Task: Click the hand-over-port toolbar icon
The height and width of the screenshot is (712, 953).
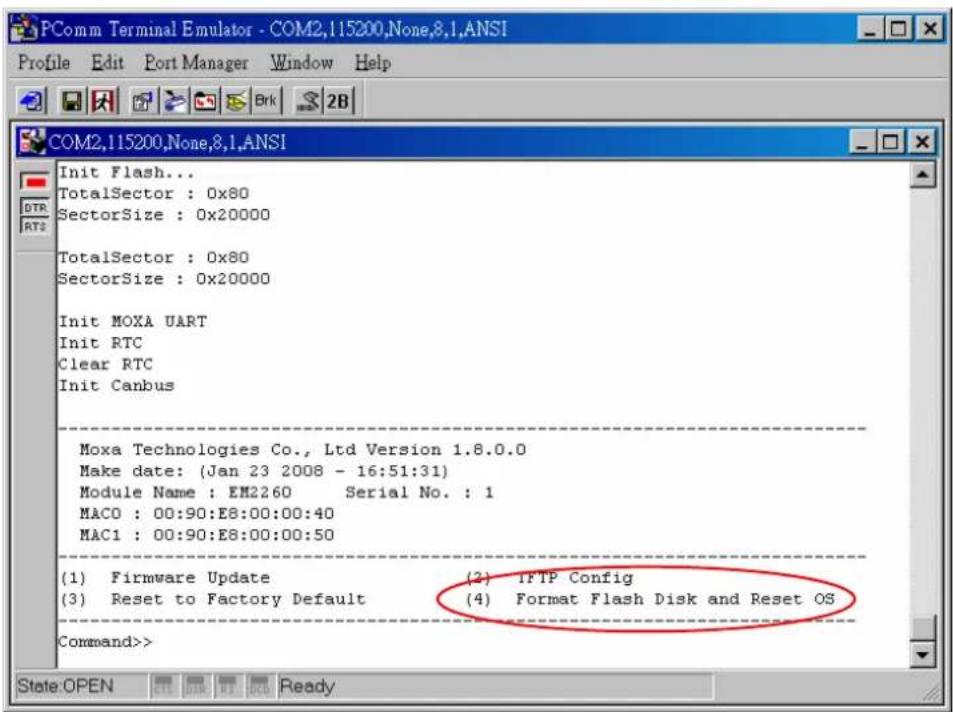Action: click(176, 101)
